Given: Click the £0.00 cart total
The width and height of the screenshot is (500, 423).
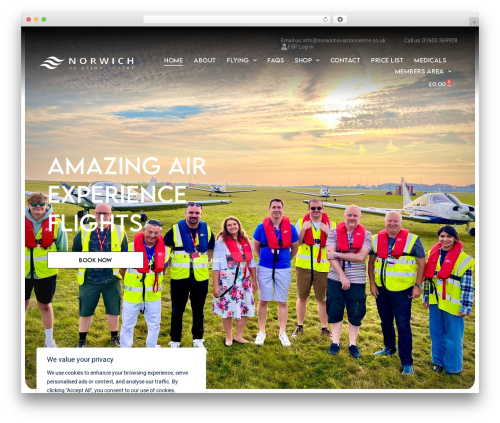Looking at the screenshot, I should pos(437,84).
